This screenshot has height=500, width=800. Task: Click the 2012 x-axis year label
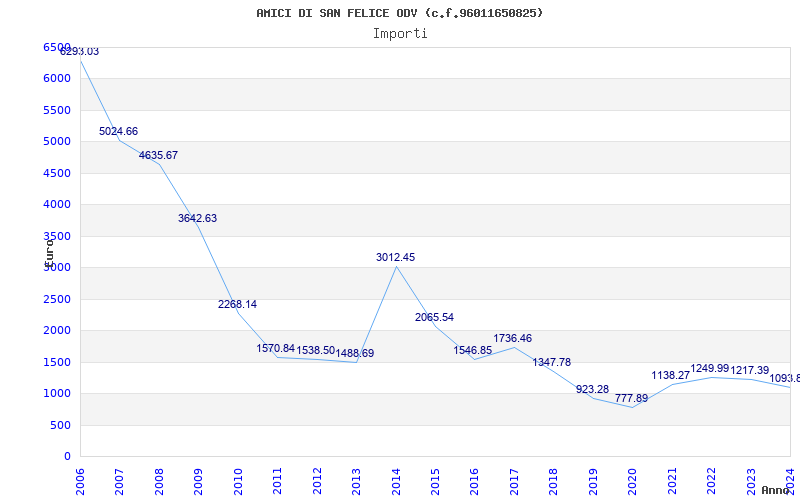click(317, 481)
